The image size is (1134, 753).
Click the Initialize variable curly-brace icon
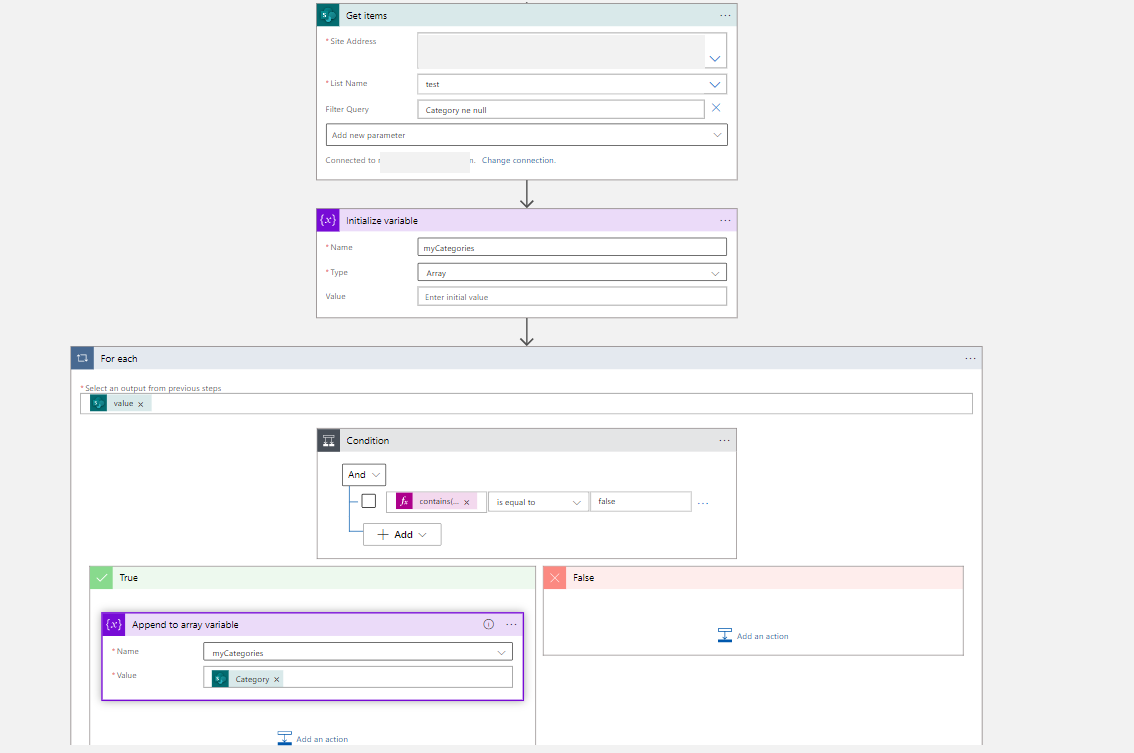(x=328, y=221)
